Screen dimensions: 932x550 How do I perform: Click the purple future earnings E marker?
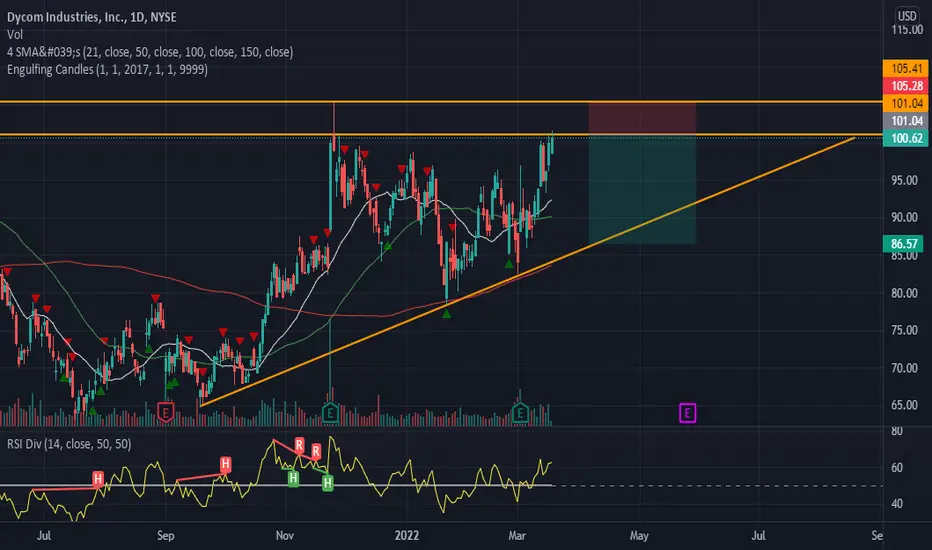(687, 413)
